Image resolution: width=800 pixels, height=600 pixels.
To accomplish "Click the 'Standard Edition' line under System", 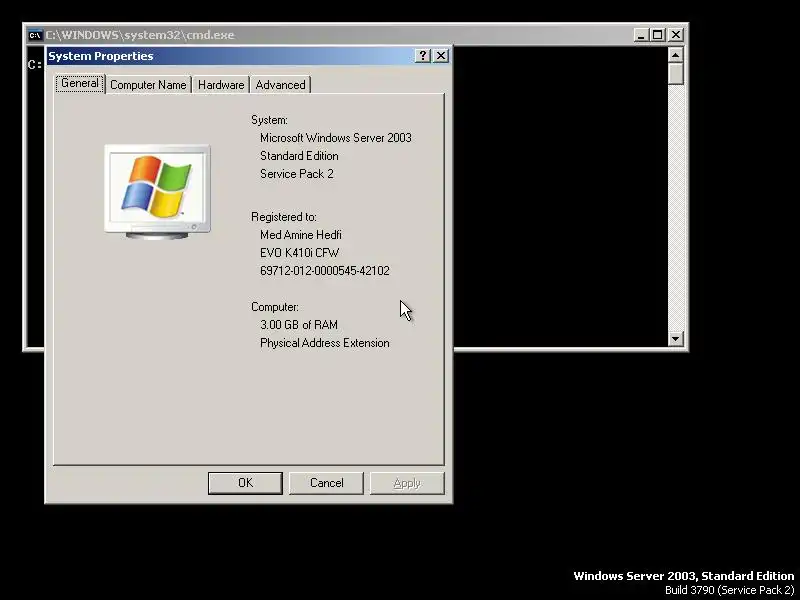I will [x=299, y=156].
